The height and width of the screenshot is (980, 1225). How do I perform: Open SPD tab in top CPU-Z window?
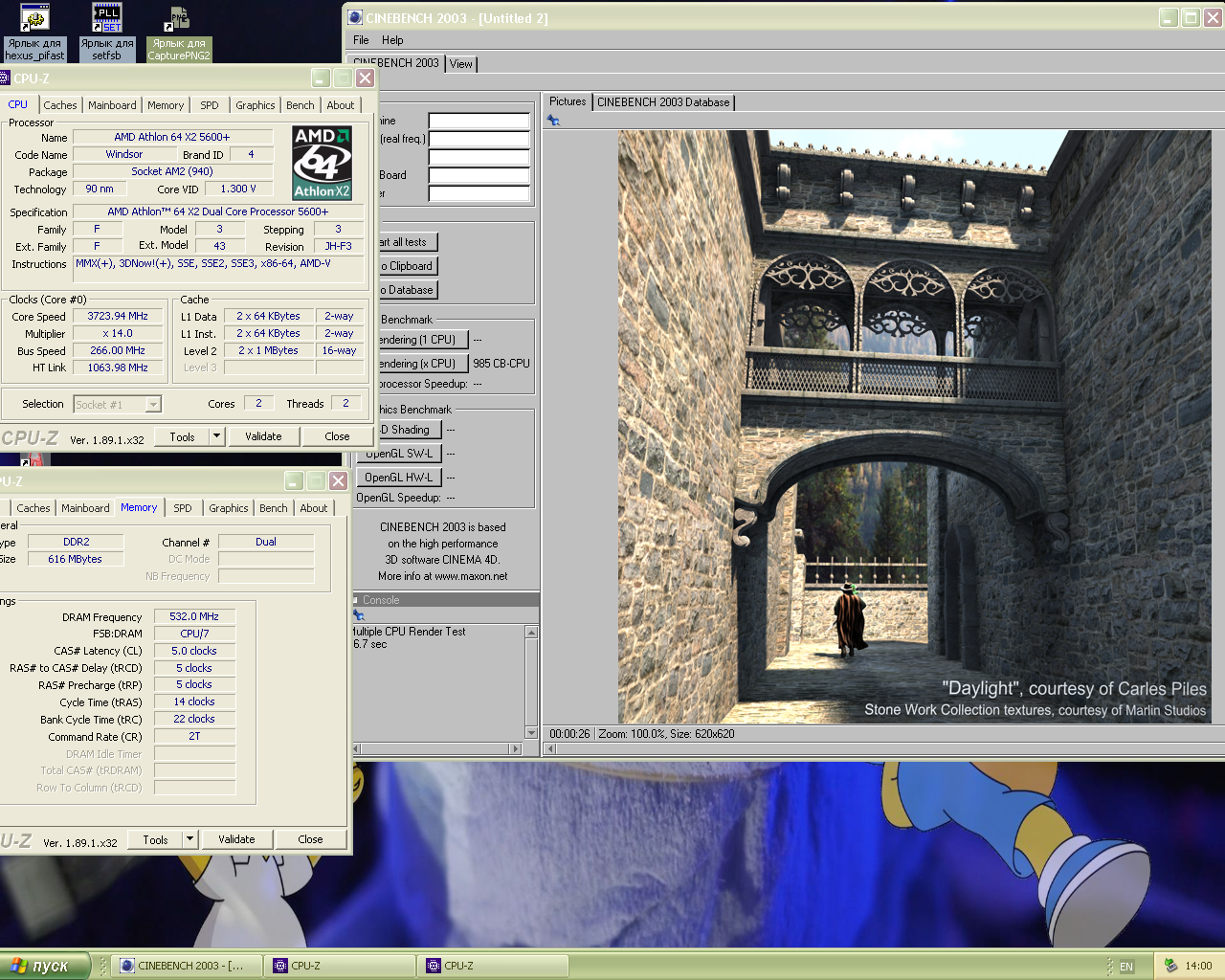coord(210,105)
